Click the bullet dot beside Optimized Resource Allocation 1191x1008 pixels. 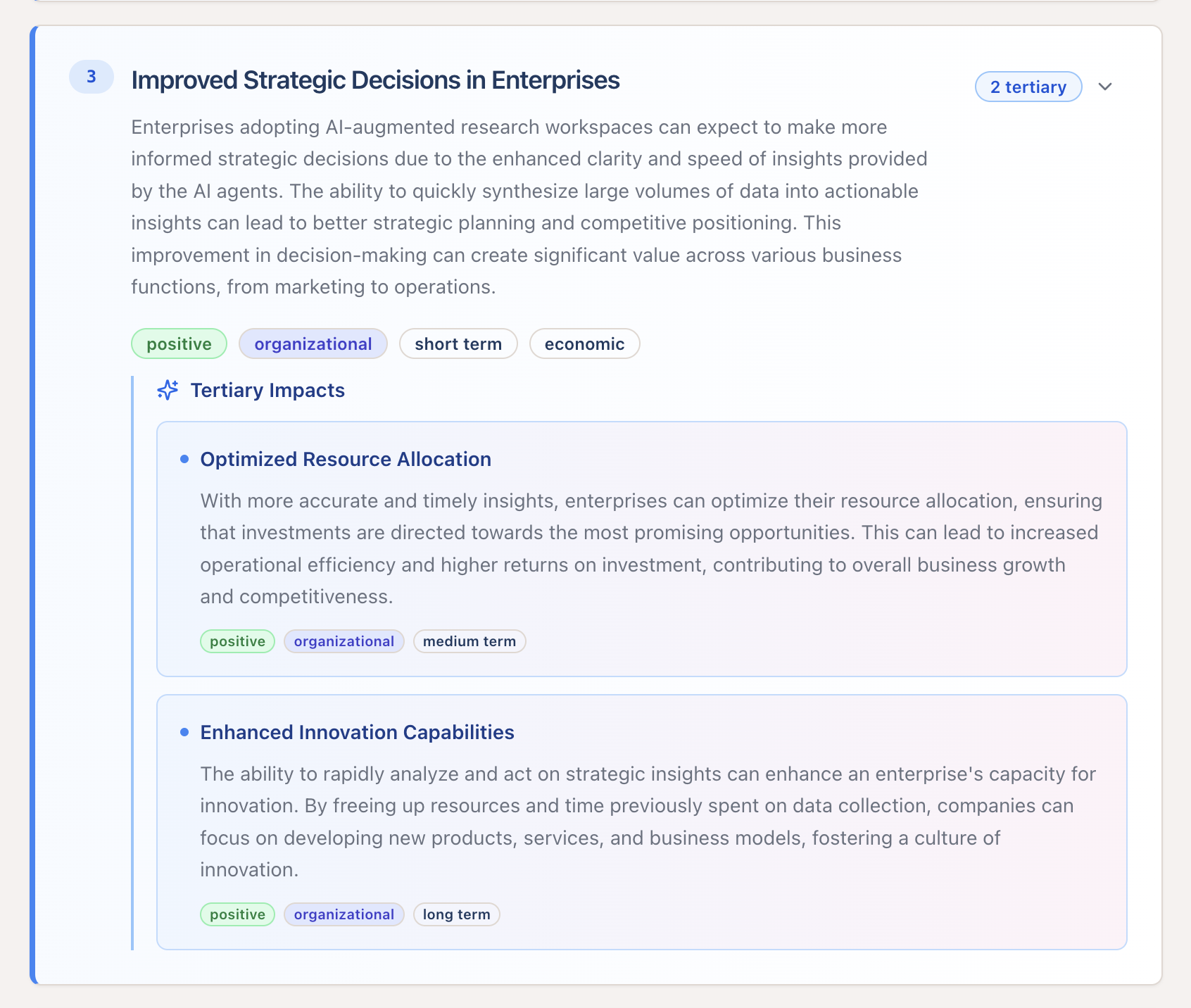(185, 458)
